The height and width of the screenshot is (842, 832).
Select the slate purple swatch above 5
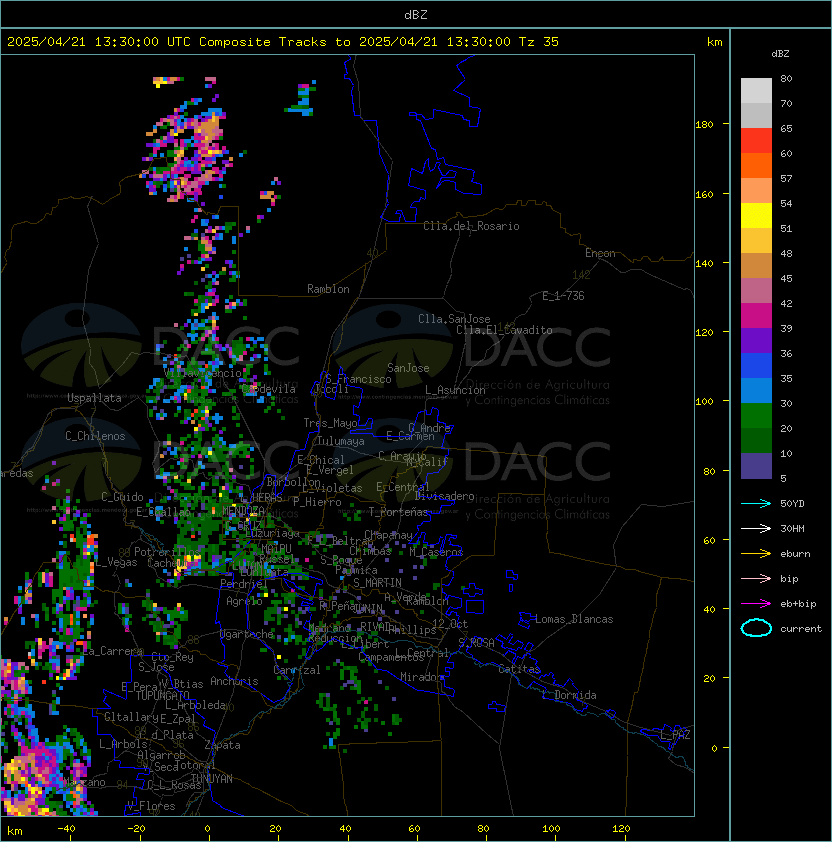(x=756, y=465)
